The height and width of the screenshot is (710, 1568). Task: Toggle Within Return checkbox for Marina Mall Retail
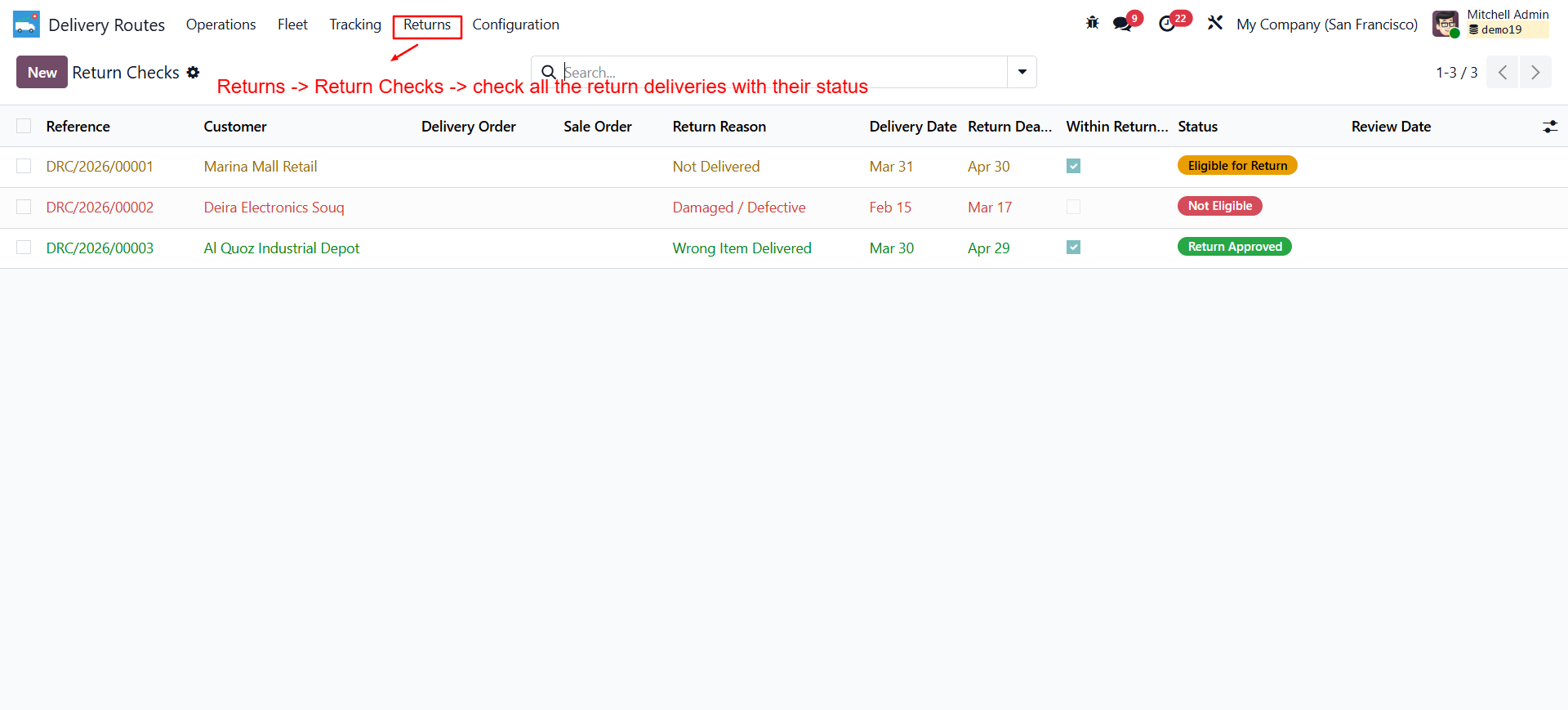pyautogui.click(x=1073, y=166)
